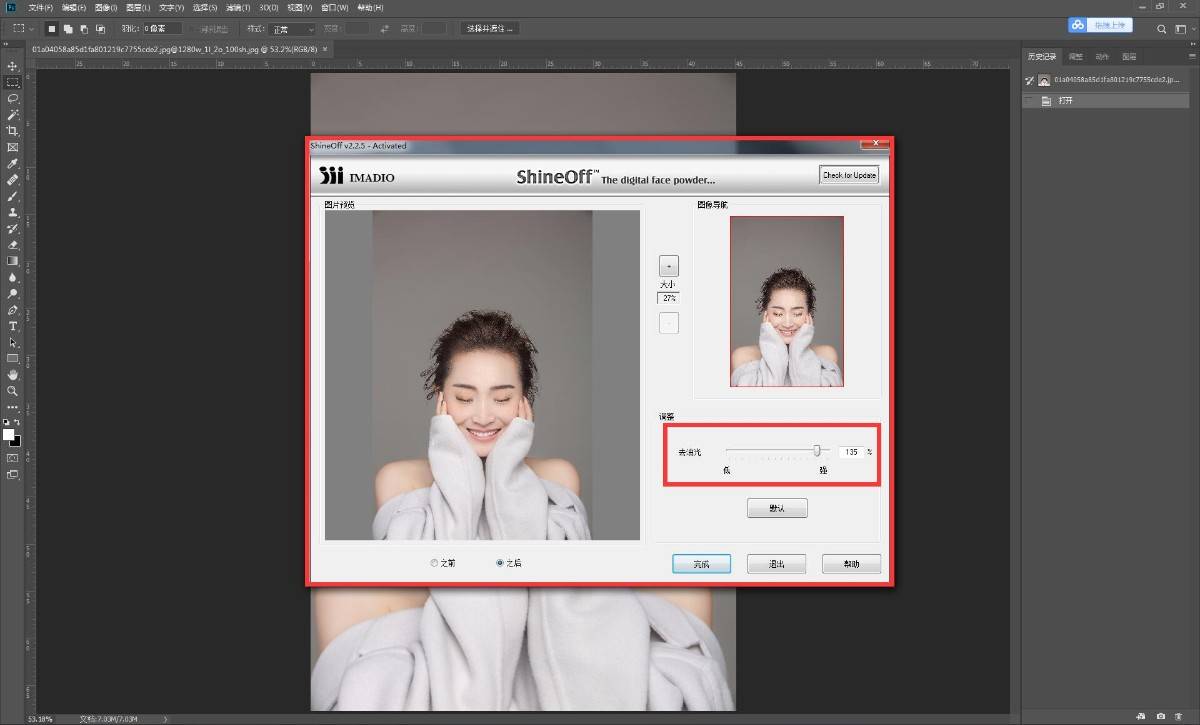
Task: Click the Subtract from Selection mode icon
Action: (x=84, y=28)
